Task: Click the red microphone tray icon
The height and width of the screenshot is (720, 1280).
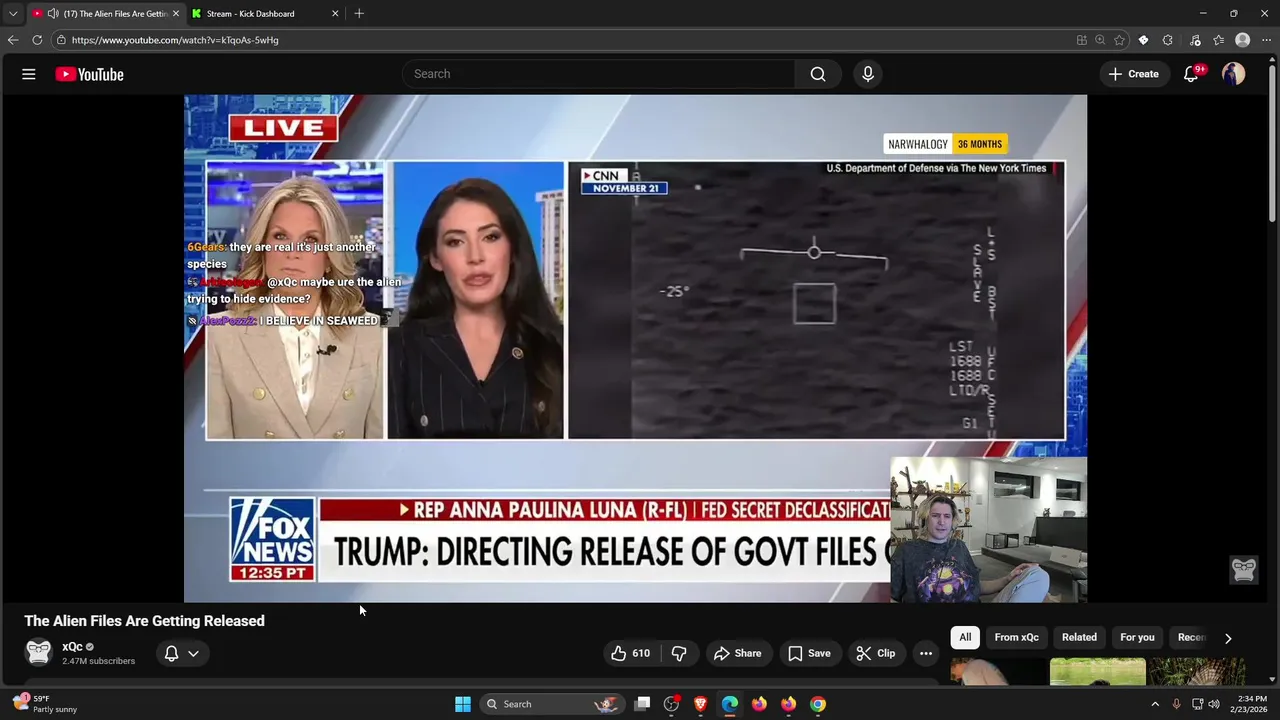Action: pos(1176,704)
